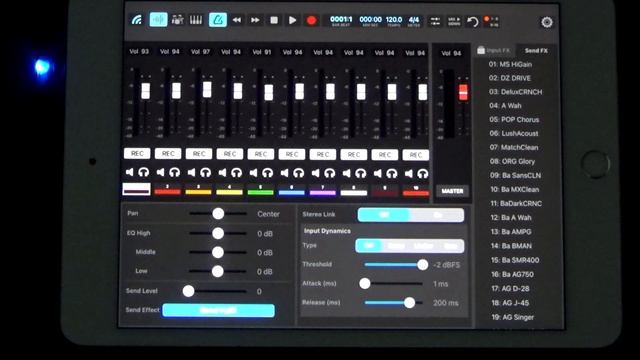Screen dimensions: 640x360
Task: Open the piano keyboard icon
Action: [x=196, y=20]
